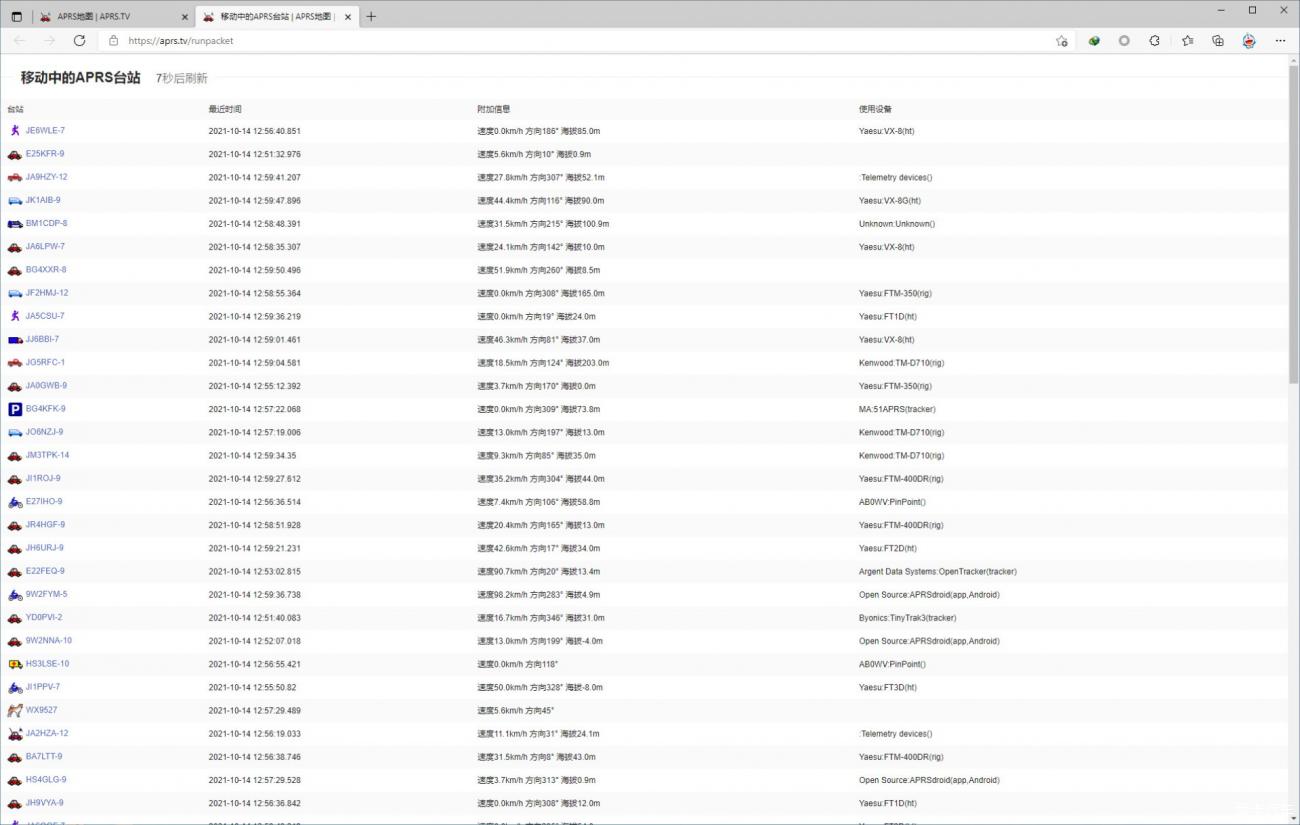This screenshot has width=1300, height=825.
Task: Click the walking person icon beside JE6WLE-7
Action: pos(14,131)
